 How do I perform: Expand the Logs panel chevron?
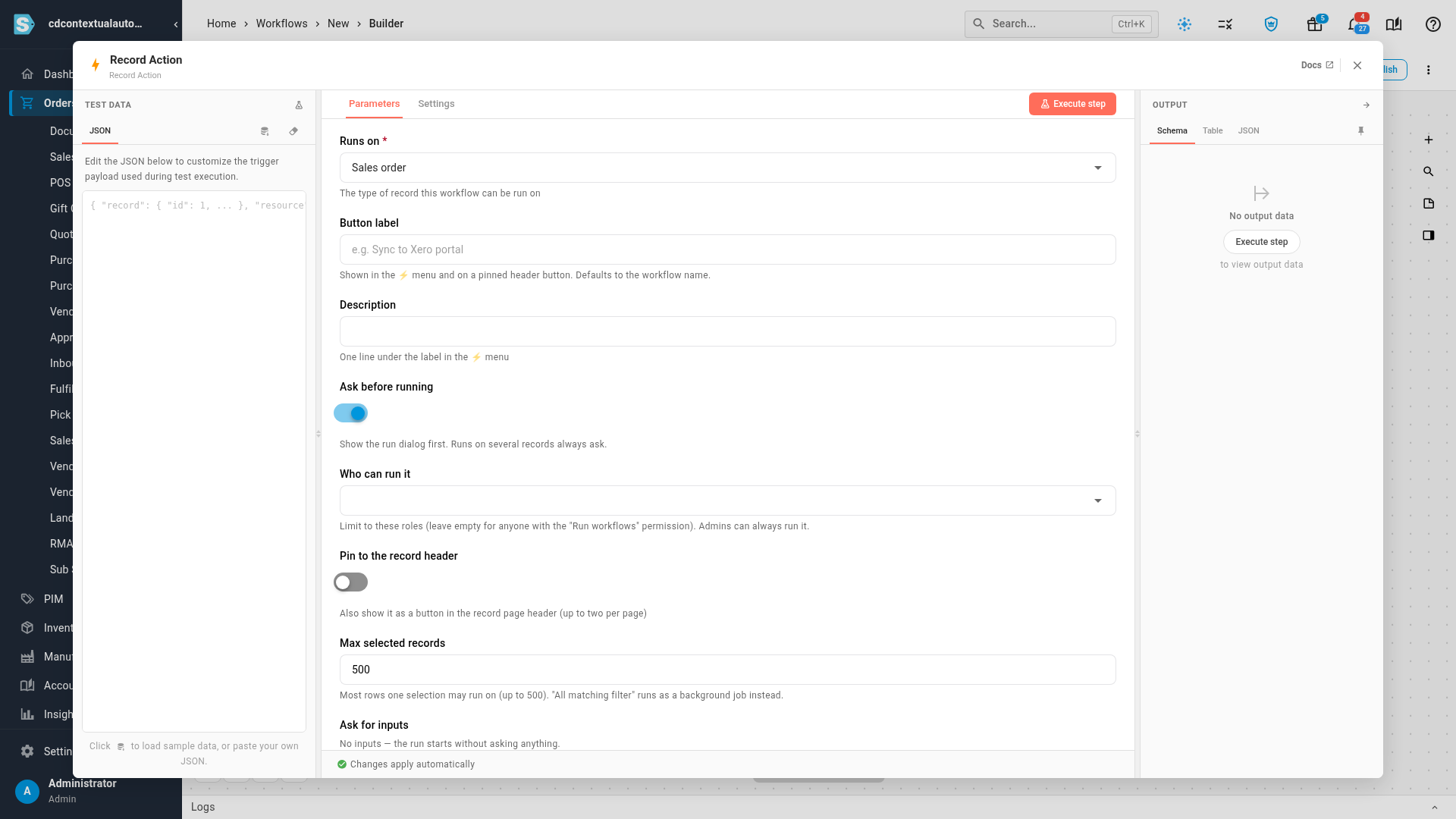(1434, 807)
